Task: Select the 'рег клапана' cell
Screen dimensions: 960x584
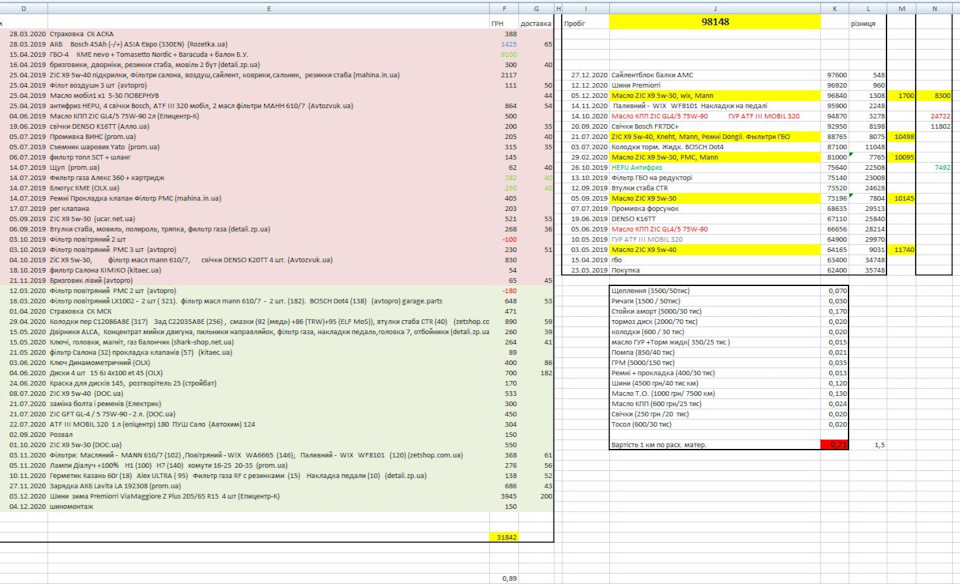Action: tap(269, 208)
